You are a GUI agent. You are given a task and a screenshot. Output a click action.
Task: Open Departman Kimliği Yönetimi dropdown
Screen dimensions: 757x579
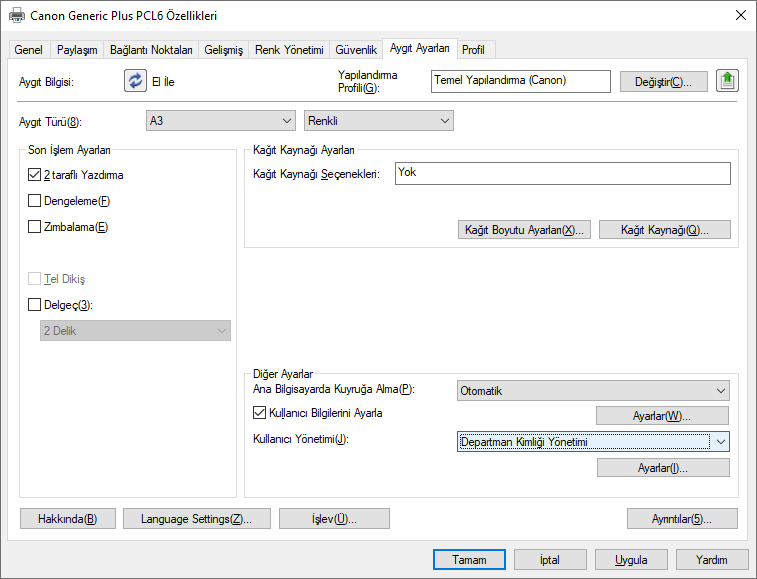click(593, 442)
